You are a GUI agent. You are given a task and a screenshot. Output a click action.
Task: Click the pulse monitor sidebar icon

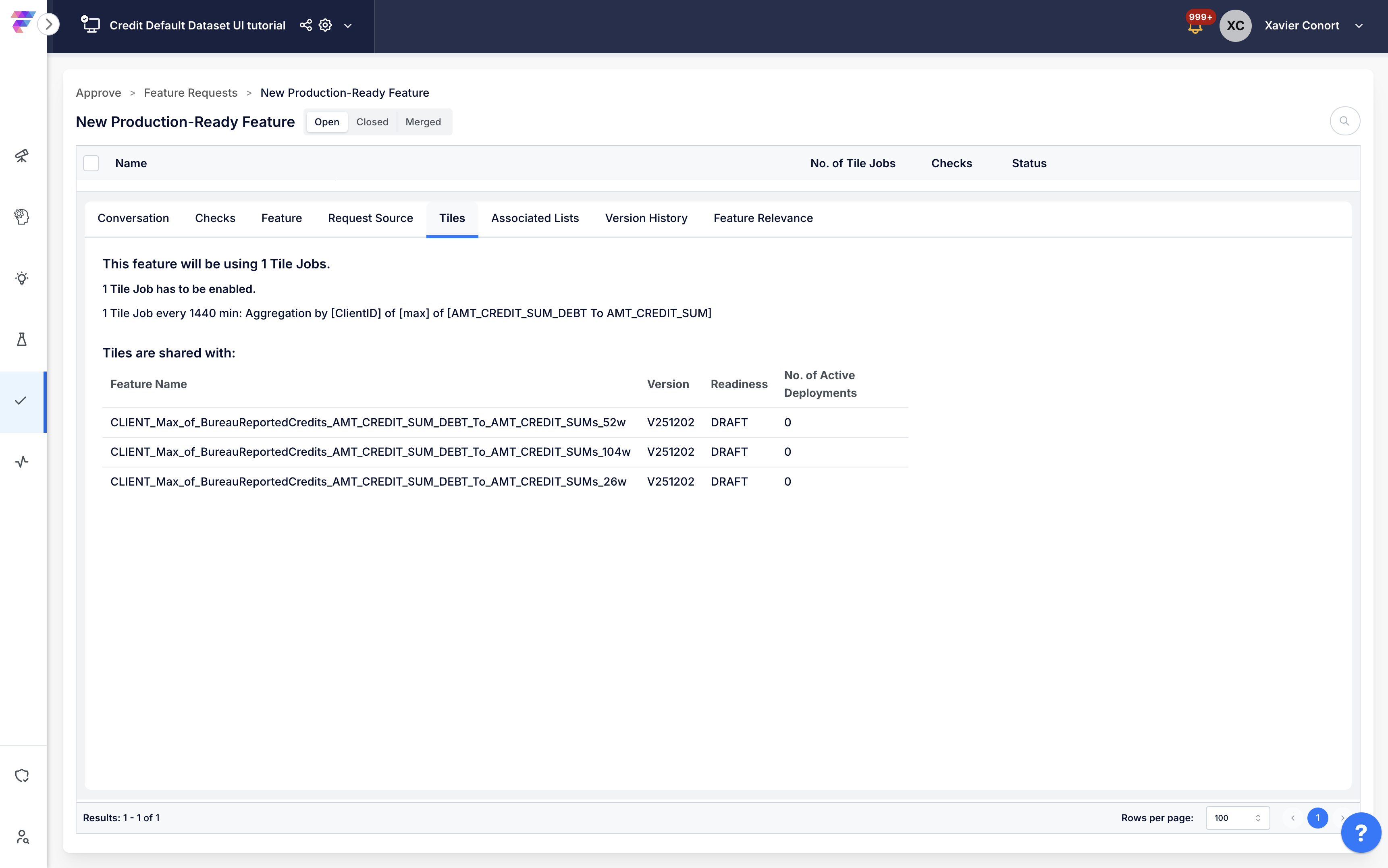click(22, 461)
